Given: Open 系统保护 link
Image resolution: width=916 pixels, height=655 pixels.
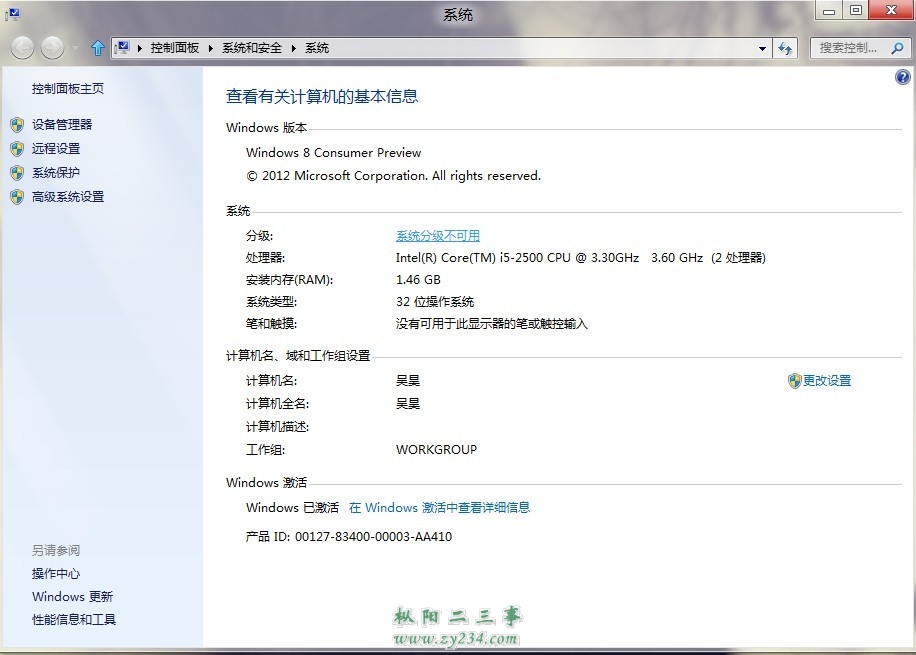Looking at the screenshot, I should [55, 172].
